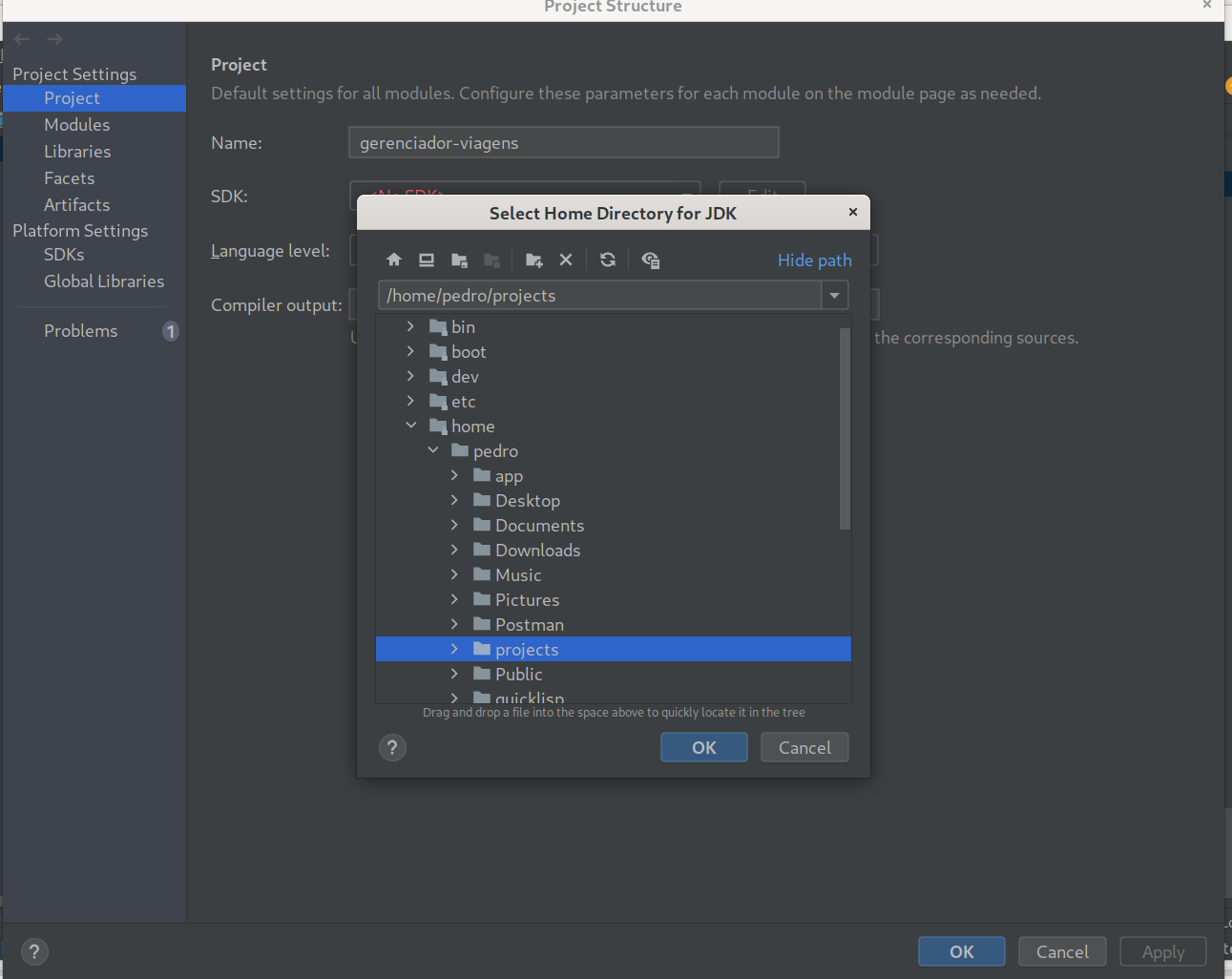The height and width of the screenshot is (979, 1232).
Task: Select the Documents folder in tree
Action: point(539,526)
